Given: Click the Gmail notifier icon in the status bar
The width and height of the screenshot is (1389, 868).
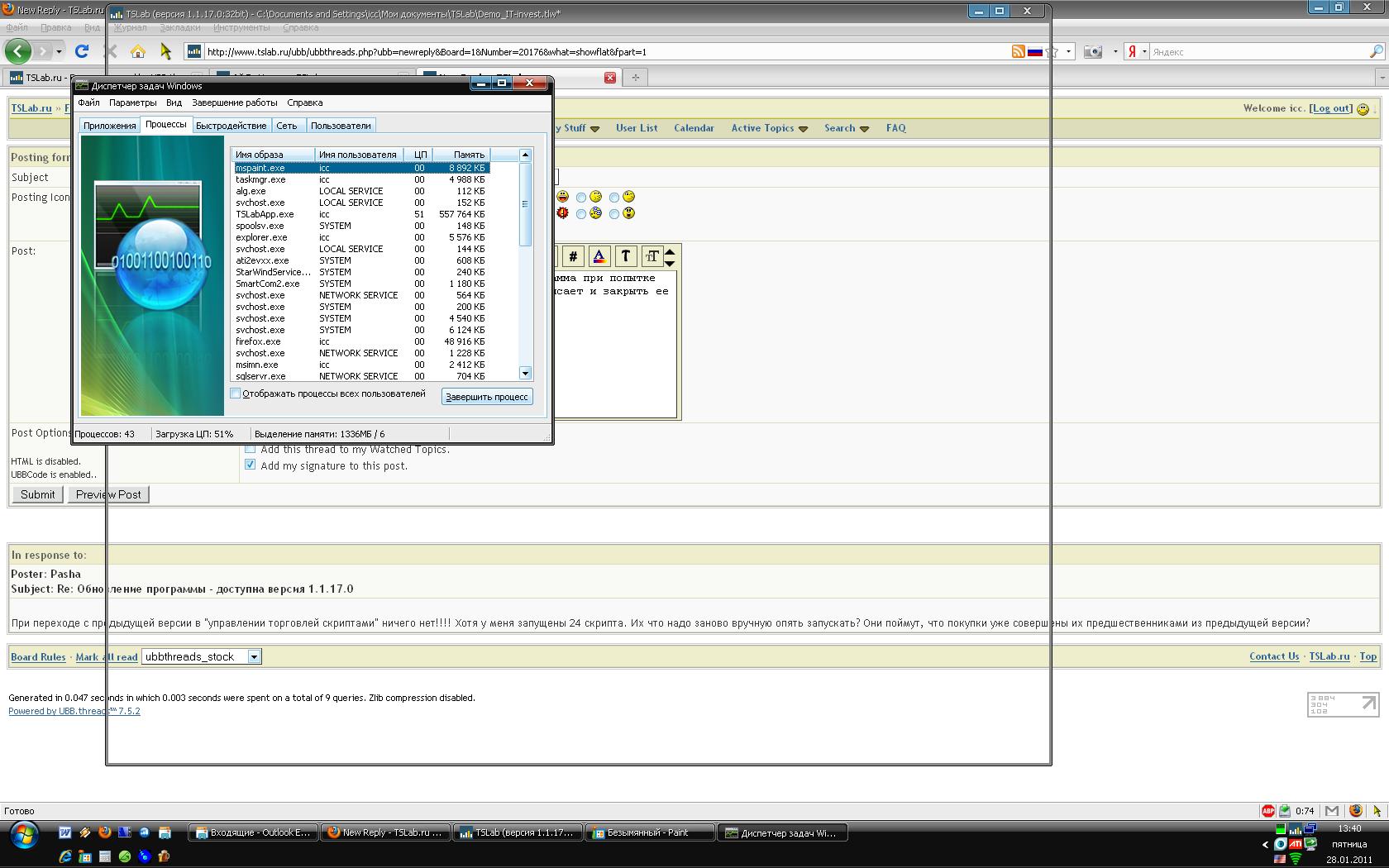Looking at the screenshot, I should (x=1332, y=811).
